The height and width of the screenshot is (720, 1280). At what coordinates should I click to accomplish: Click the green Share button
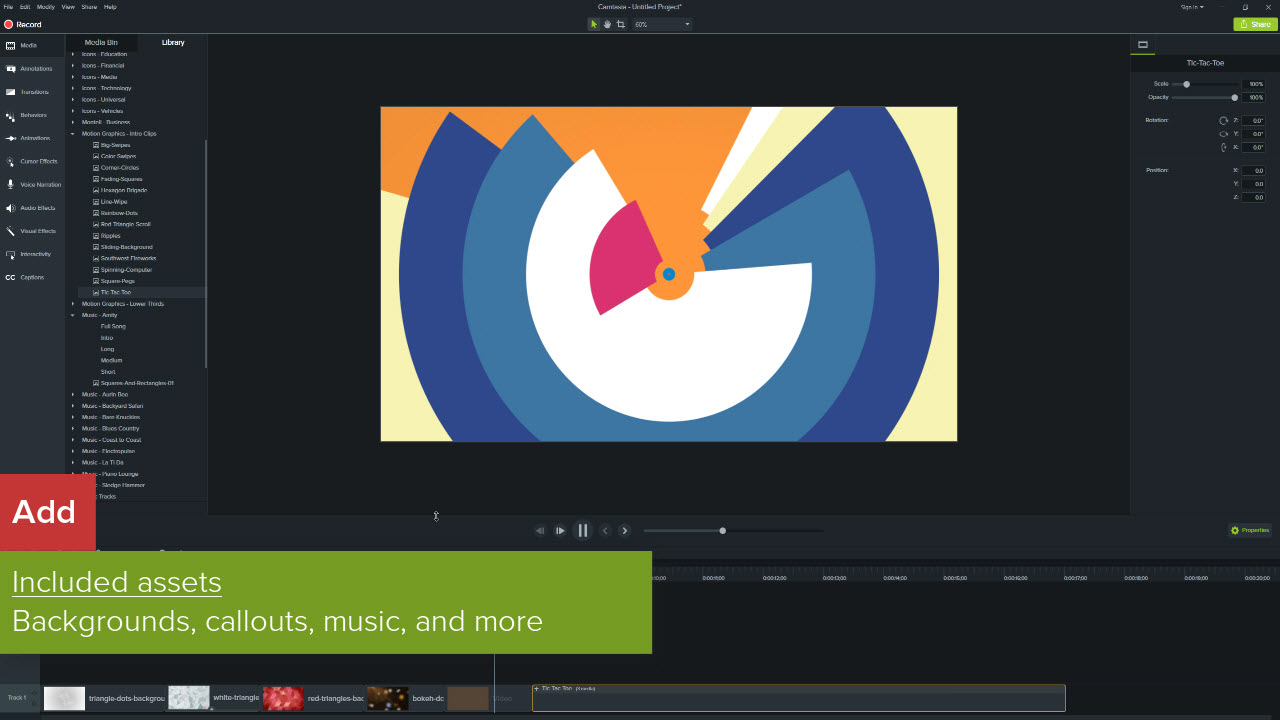pos(1254,23)
